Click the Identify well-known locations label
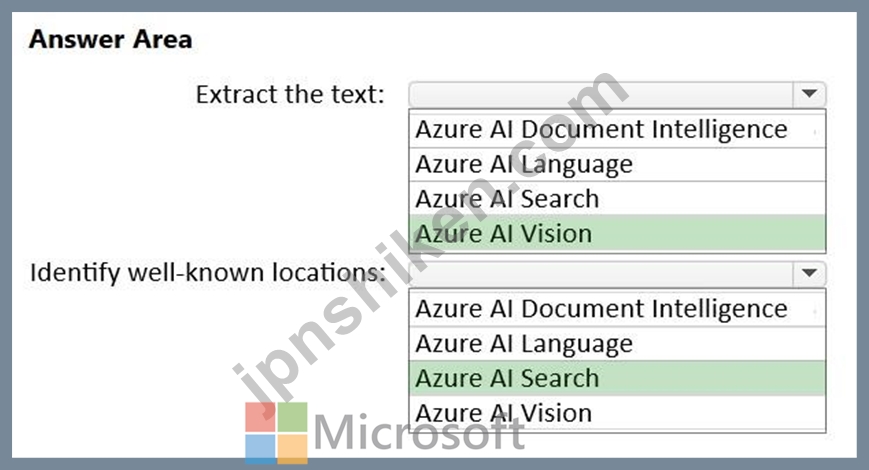This screenshot has height=470, width=869. (208, 273)
